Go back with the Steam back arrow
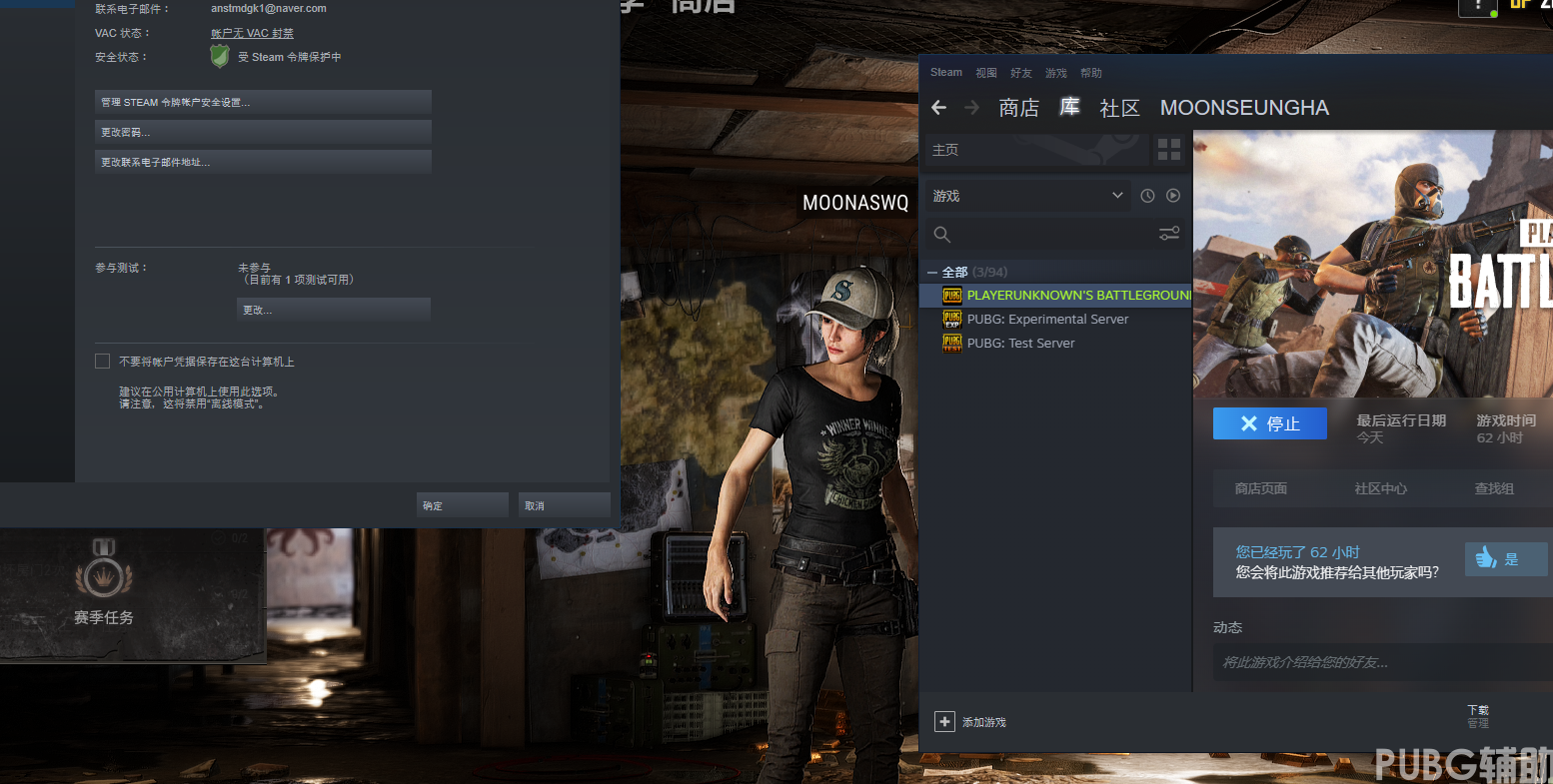 (x=938, y=108)
